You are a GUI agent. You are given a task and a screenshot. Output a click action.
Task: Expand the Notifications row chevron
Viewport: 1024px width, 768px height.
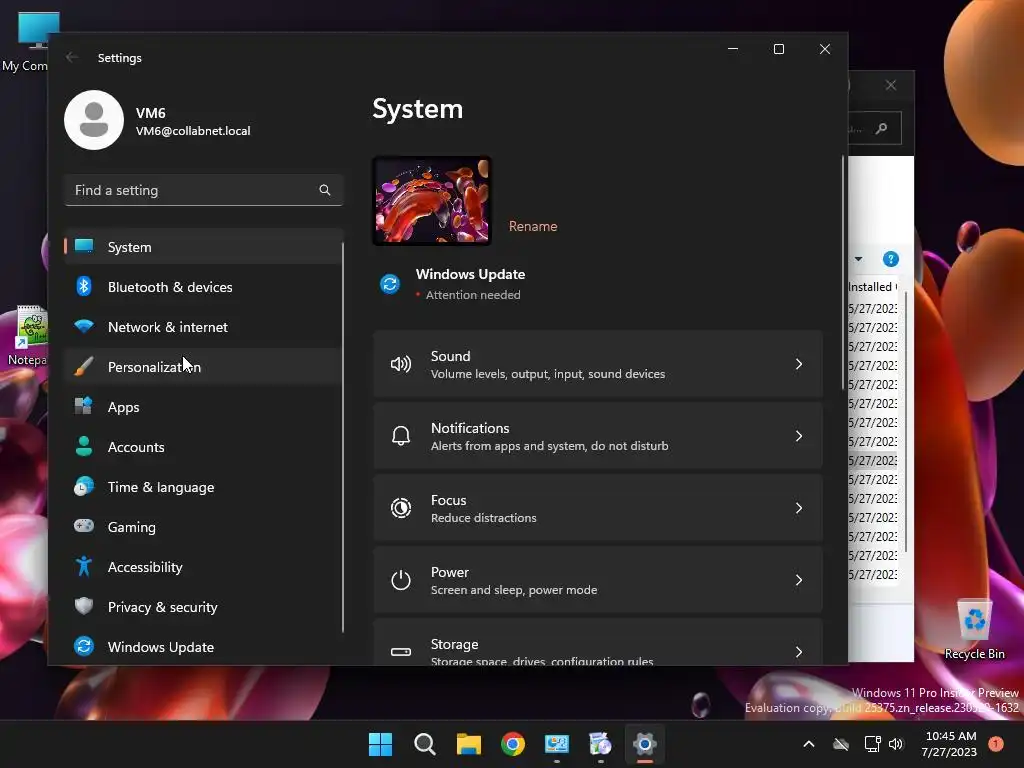coord(799,436)
